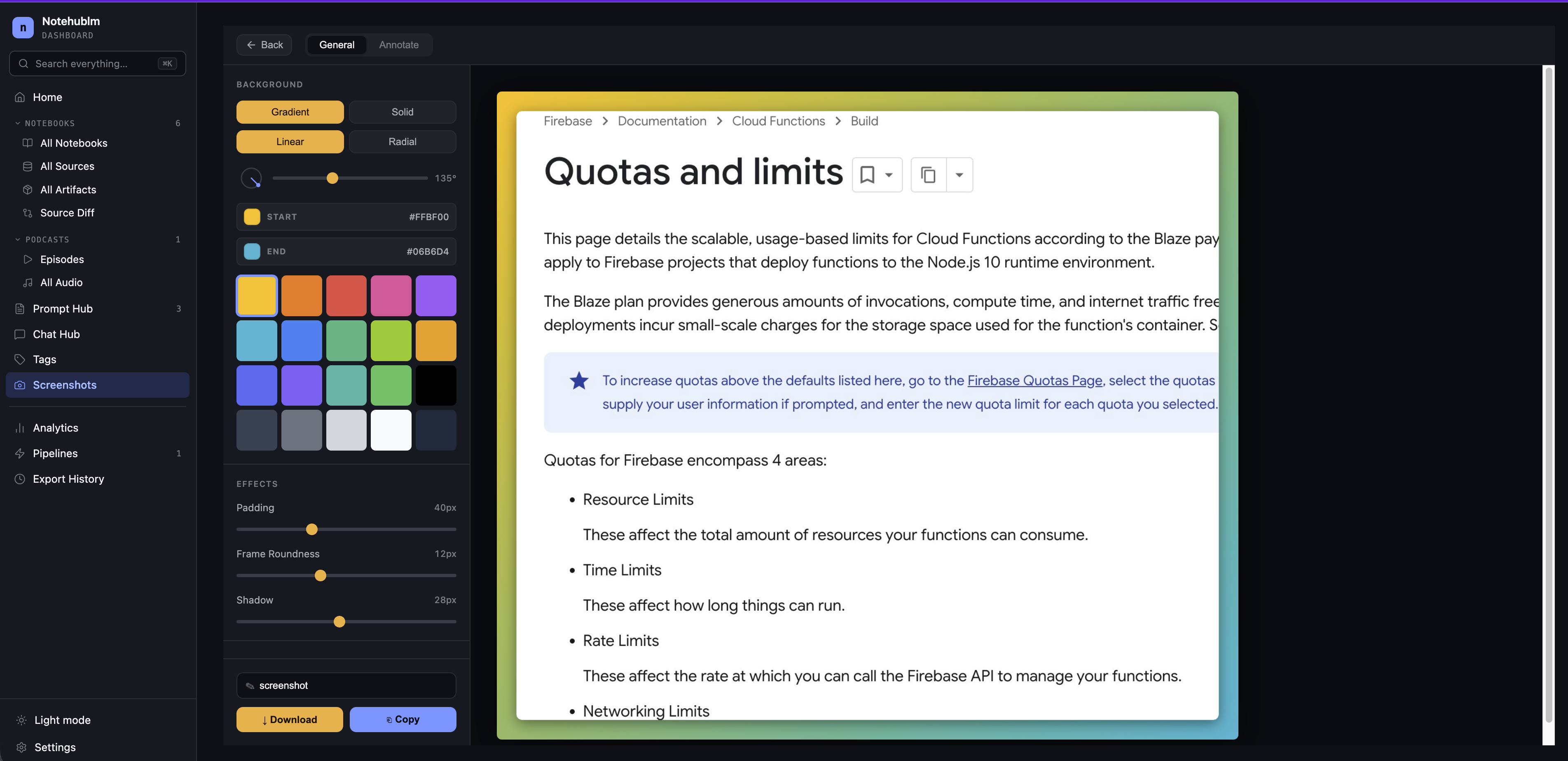Switch to the General tab
Viewport: 1568px width, 761px height.
337,45
